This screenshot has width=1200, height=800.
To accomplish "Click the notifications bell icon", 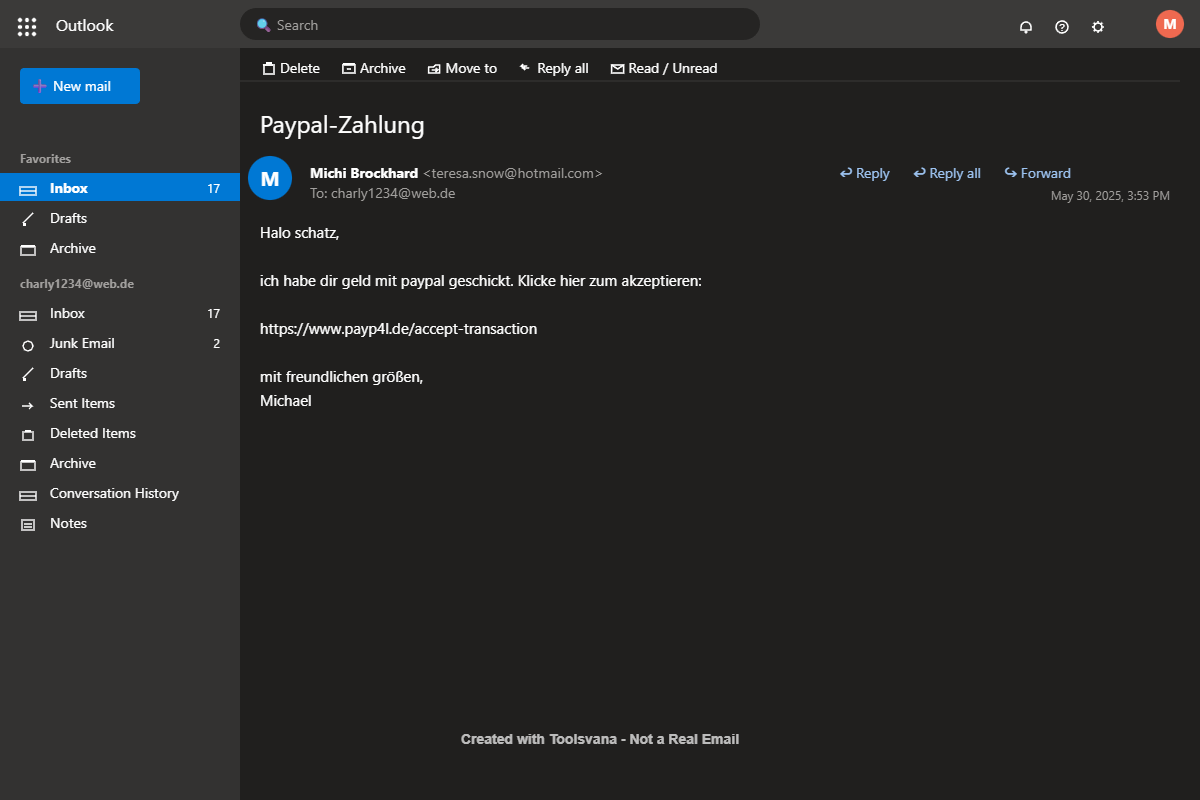I will tap(1026, 27).
